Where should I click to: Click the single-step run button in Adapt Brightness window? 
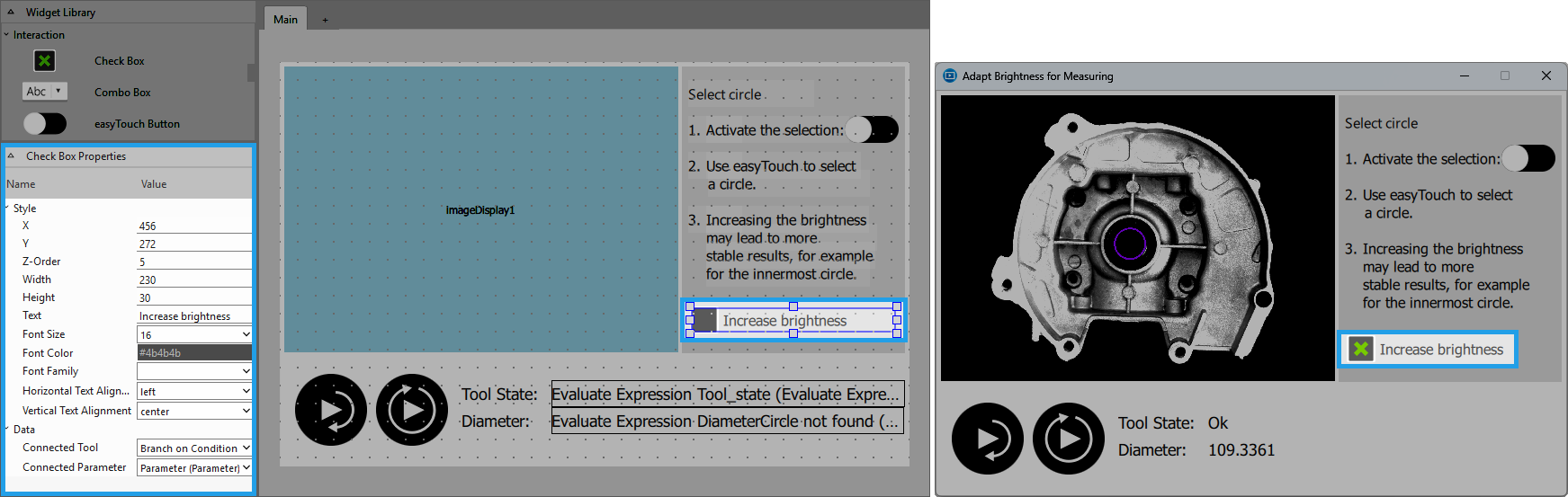pos(988,439)
